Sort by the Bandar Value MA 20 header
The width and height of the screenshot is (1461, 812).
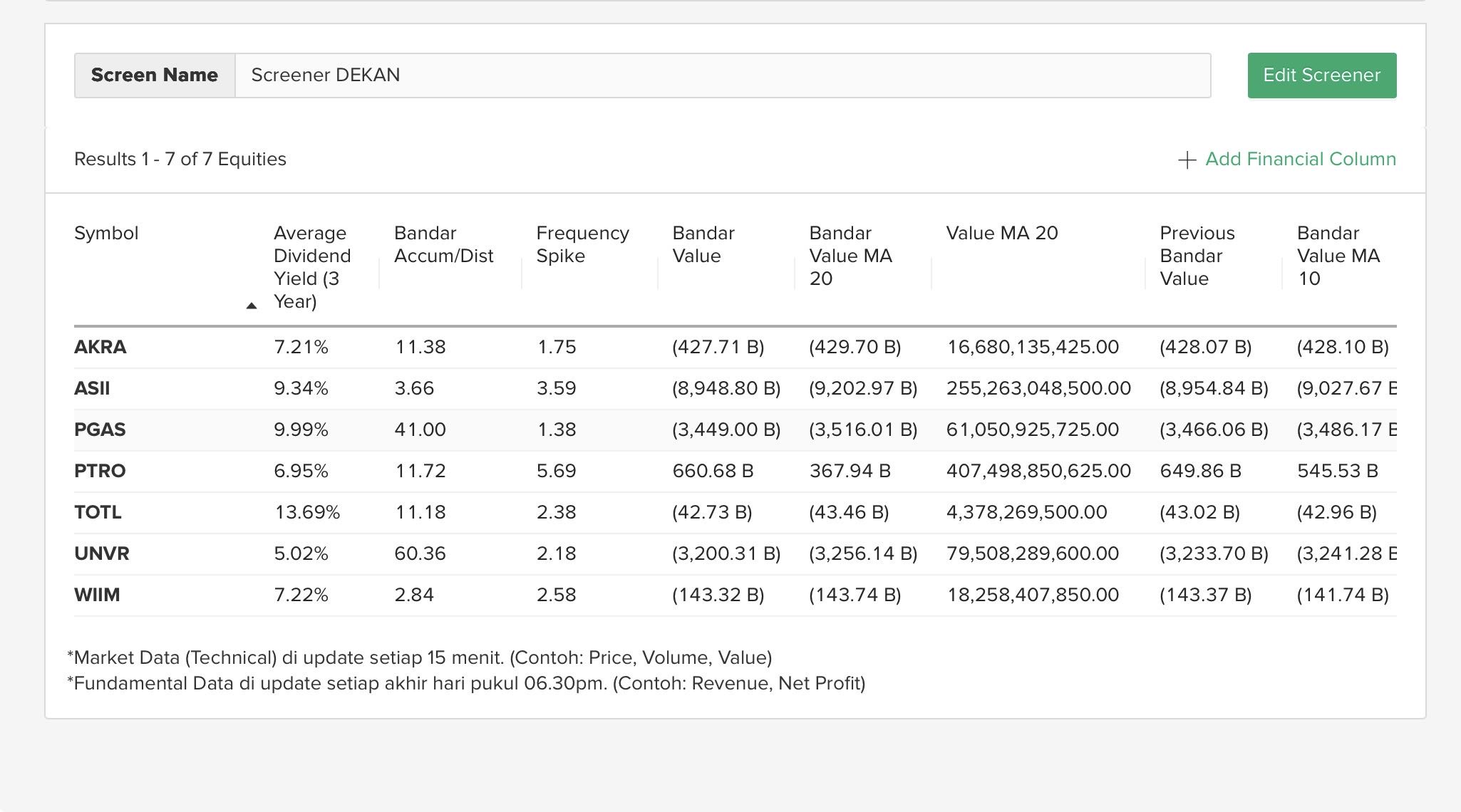[x=850, y=256]
